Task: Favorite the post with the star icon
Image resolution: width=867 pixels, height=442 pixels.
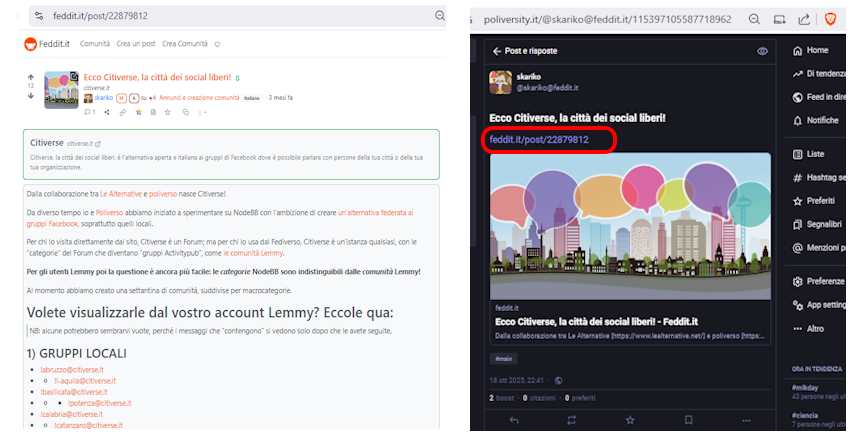Action: (x=630, y=420)
